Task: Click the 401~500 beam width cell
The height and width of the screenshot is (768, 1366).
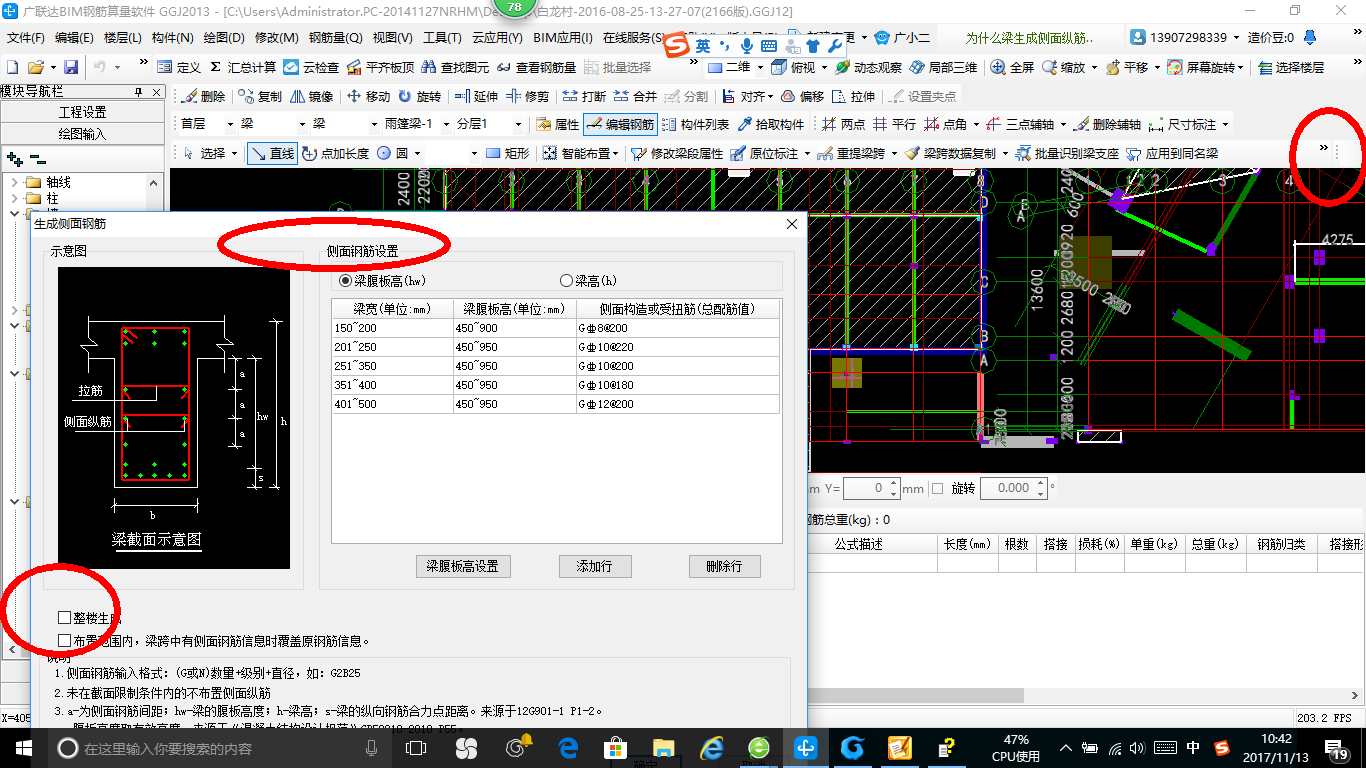Action: [392, 404]
